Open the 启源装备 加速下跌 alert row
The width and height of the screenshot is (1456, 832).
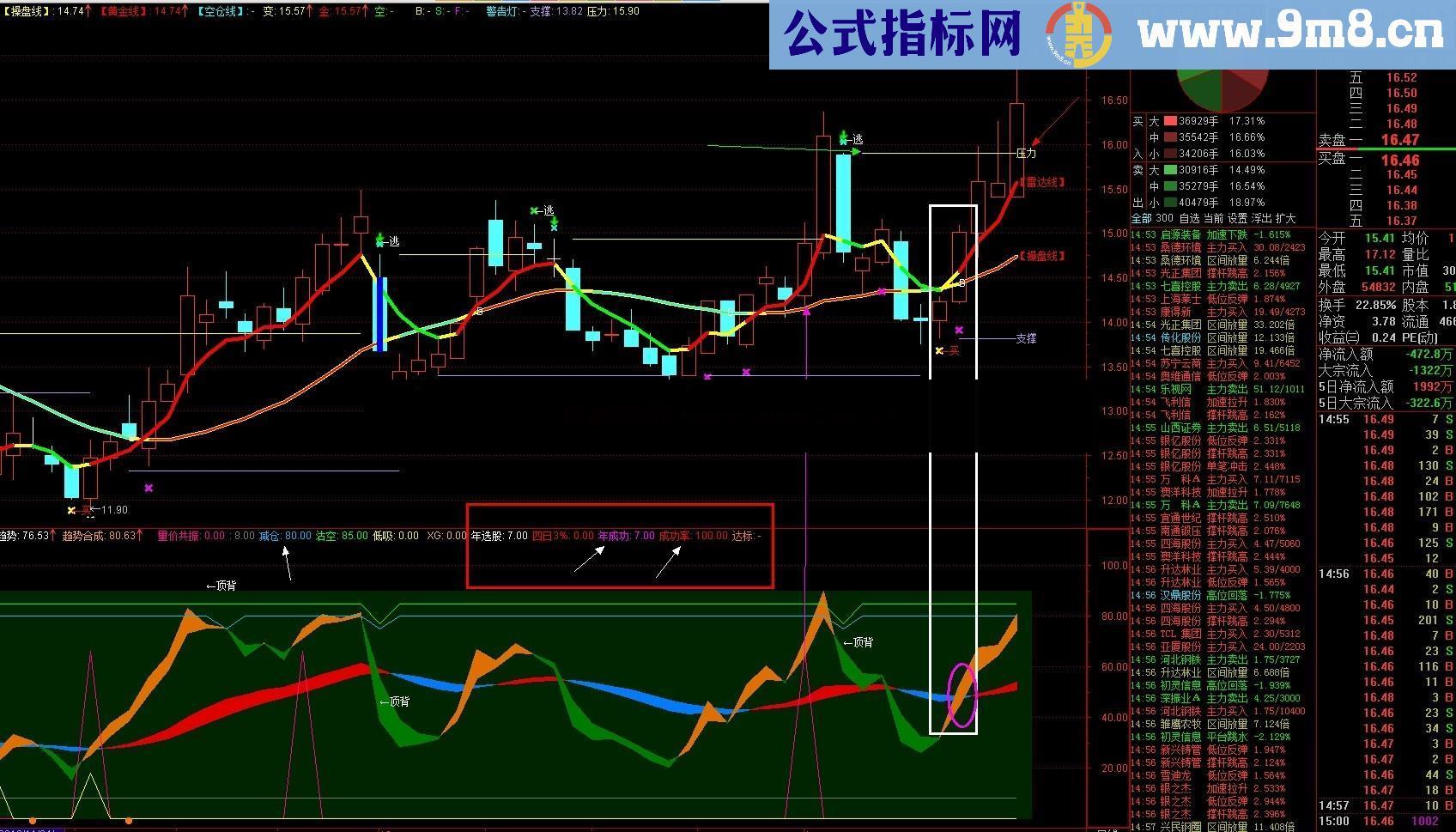tap(1222, 234)
